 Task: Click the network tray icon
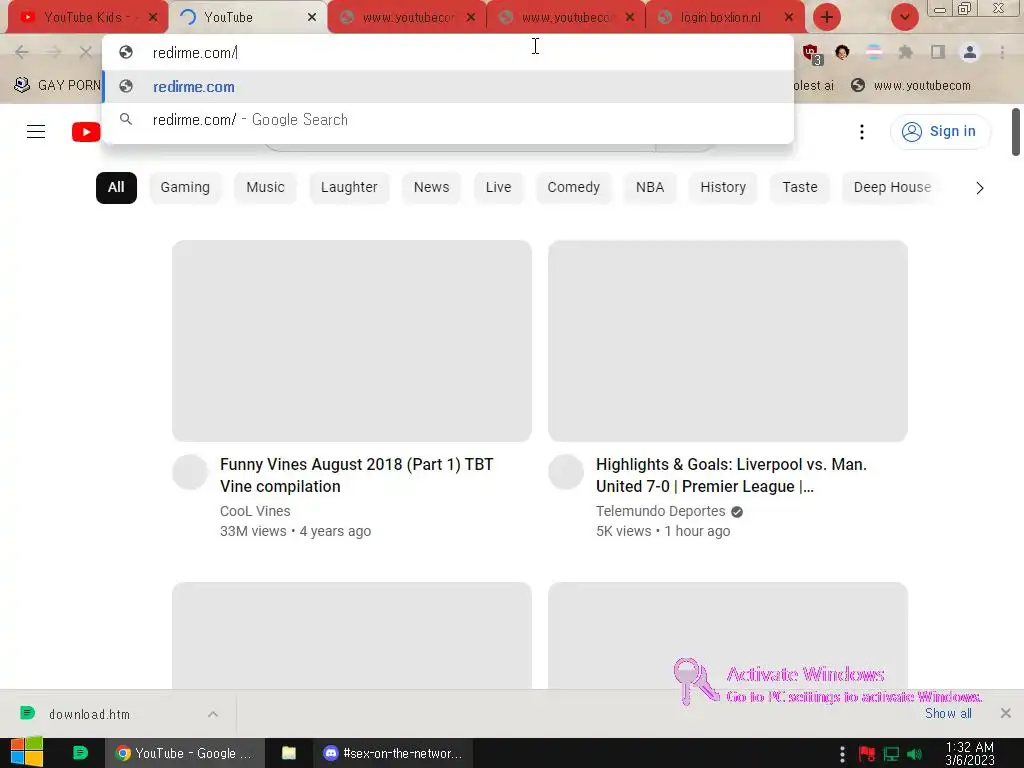click(x=891, y=754)
